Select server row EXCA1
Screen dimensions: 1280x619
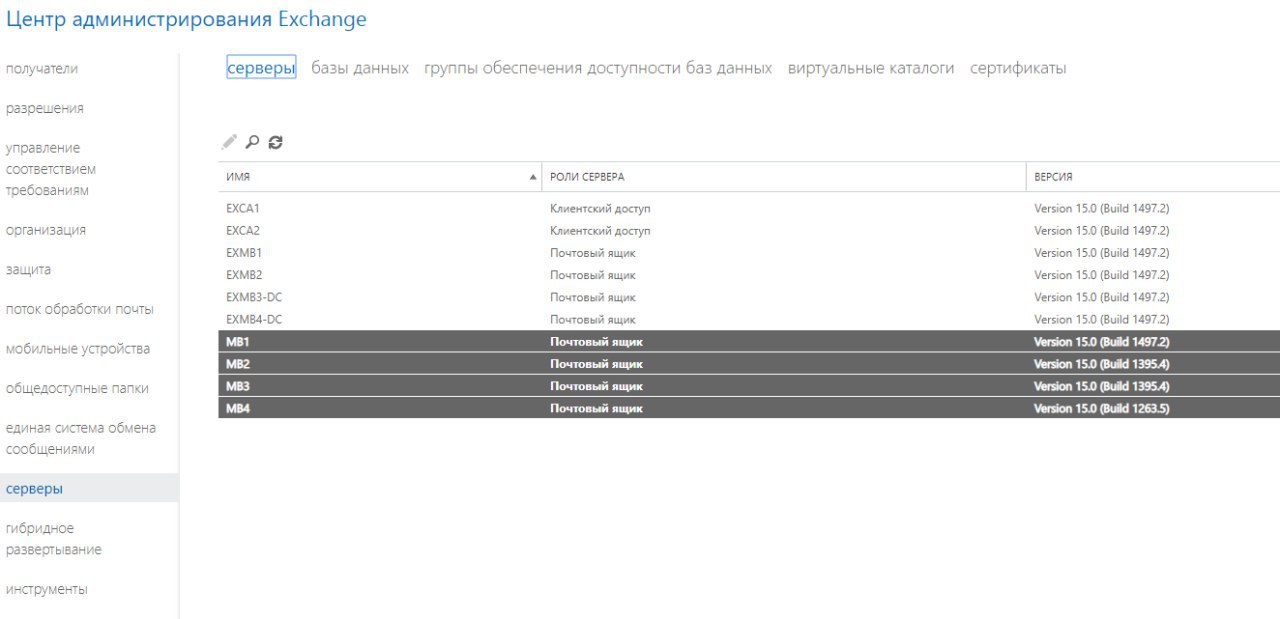click(749, 209)
